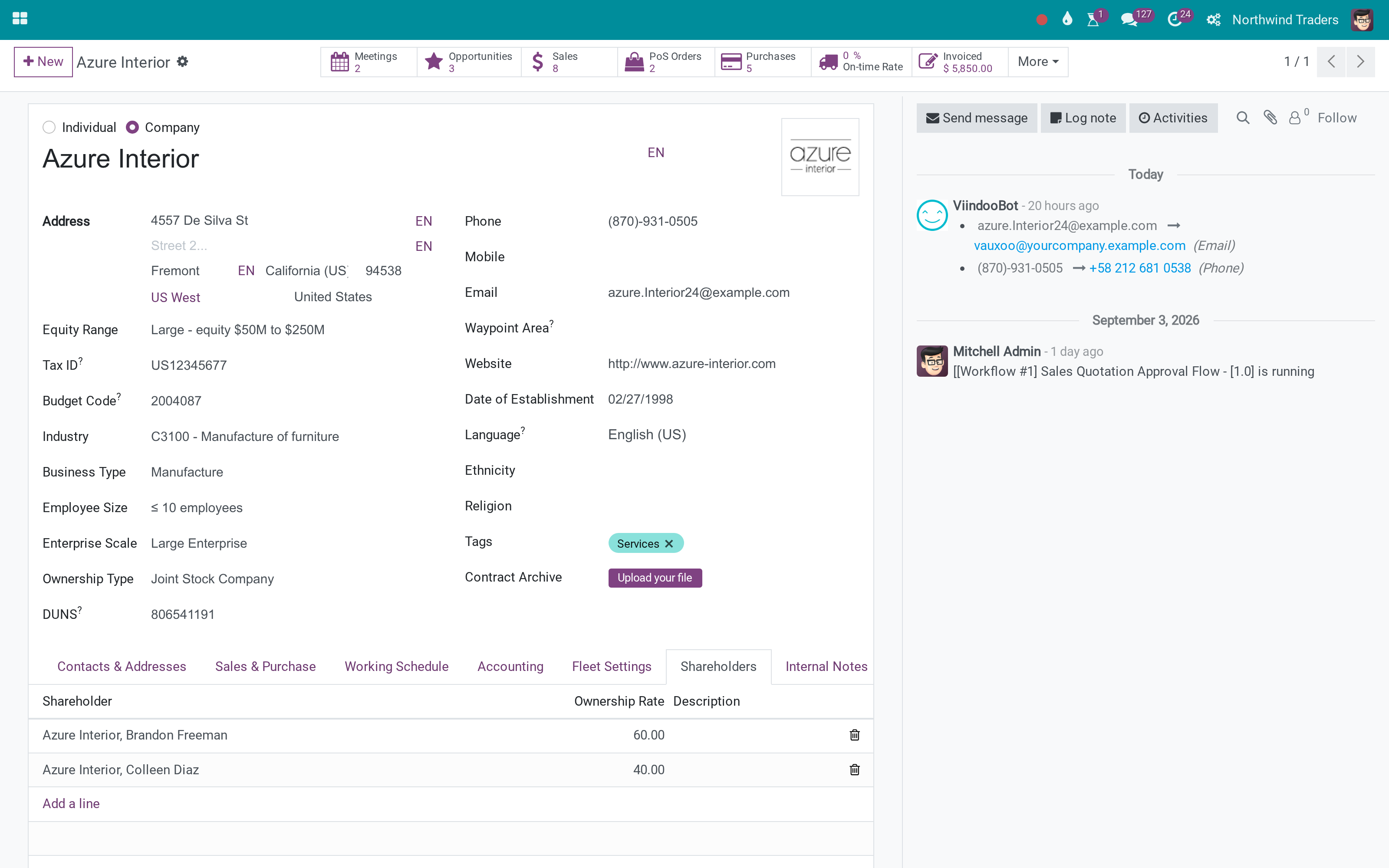The height and width of the screenshot is (868, 1389).
Task: Open the droplet theme icon in navbar
Action: click(x=1067, y=19)
